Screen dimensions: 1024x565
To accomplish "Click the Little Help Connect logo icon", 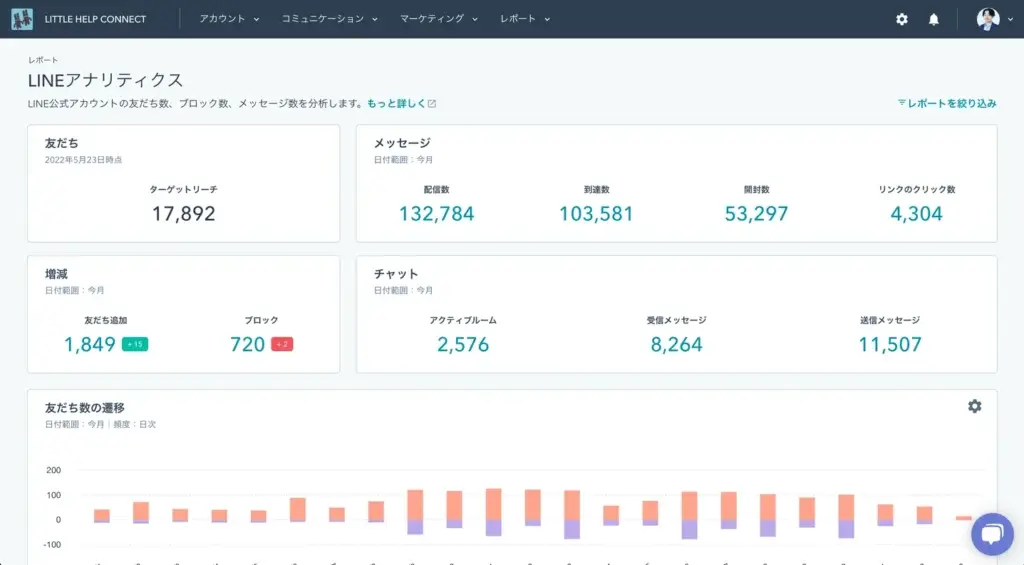I will coord(22,19).
